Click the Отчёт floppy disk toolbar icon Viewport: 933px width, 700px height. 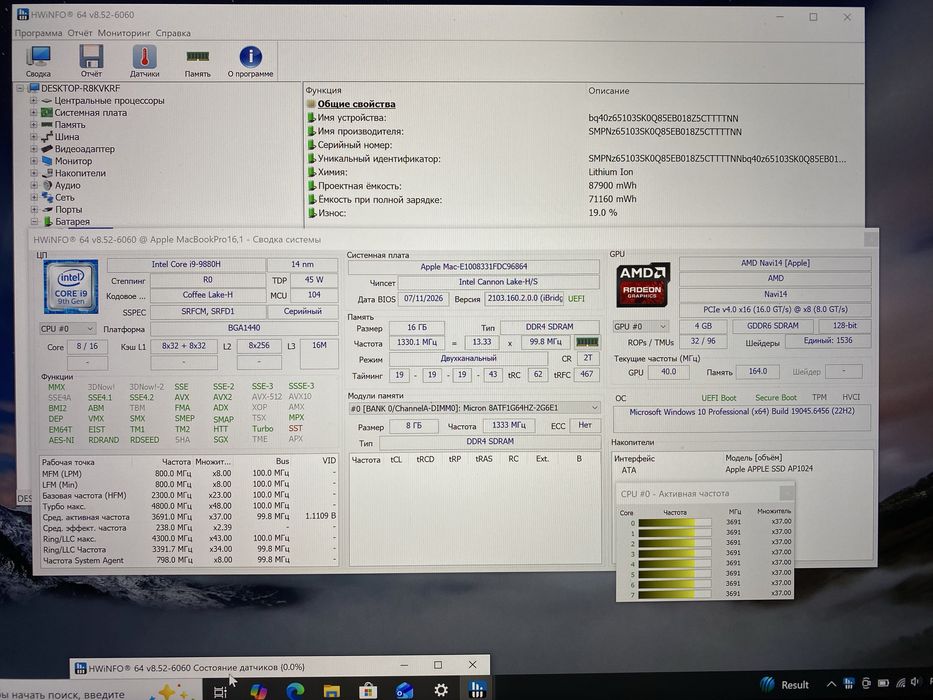91,61
